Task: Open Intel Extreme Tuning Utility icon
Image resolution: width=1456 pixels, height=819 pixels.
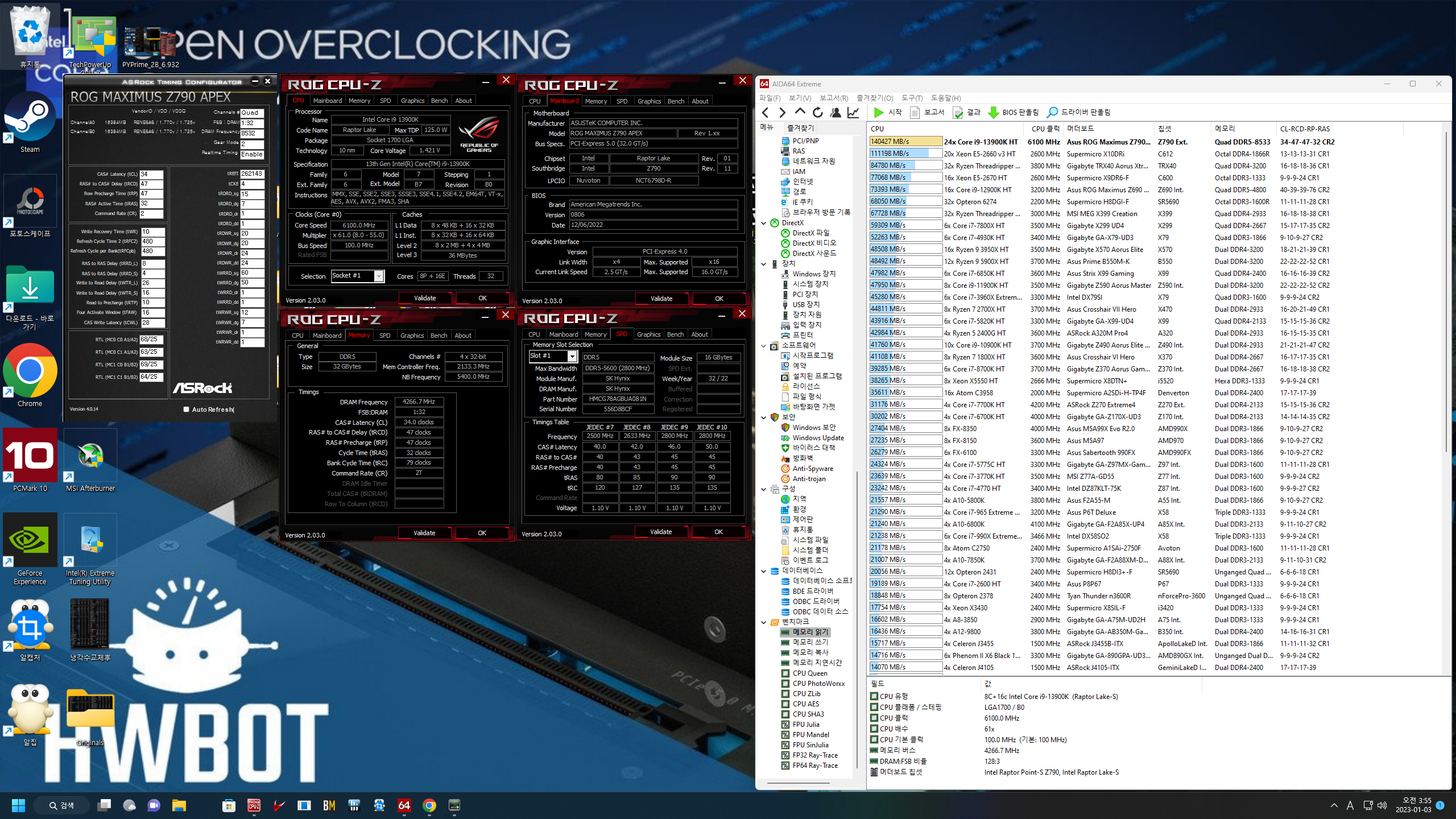Action: (x=90, y=549)
